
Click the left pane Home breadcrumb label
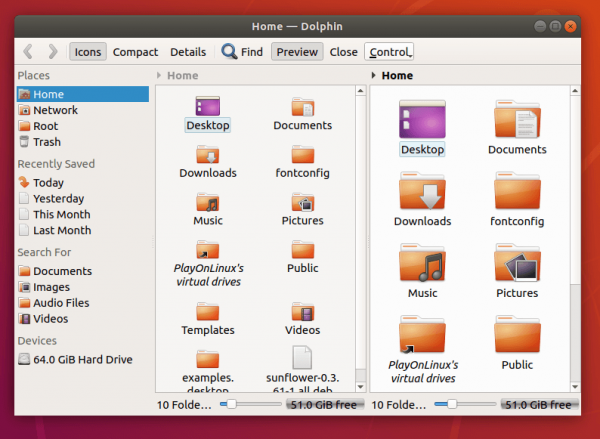pyautogui.click(x=183, y=75)
